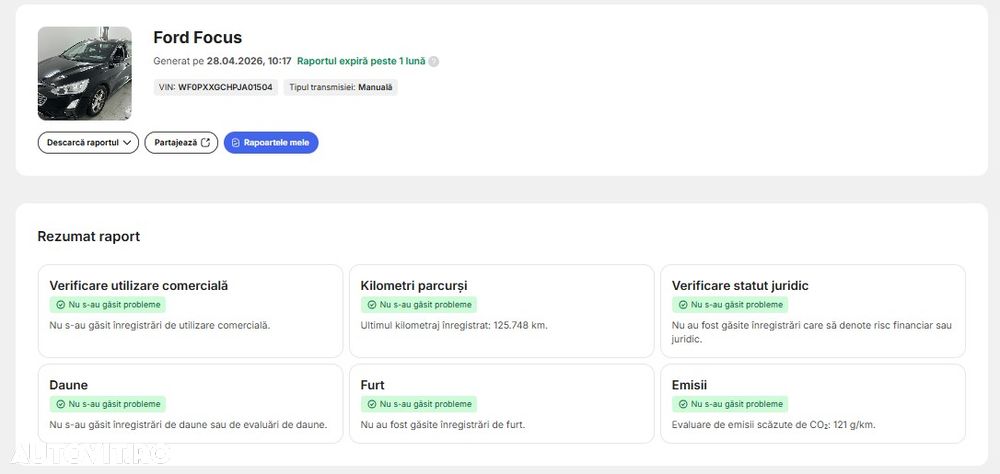Click check icon in Furt badge
The image size is (1000, 474).
pyautogui.click(x=372, y=404)
